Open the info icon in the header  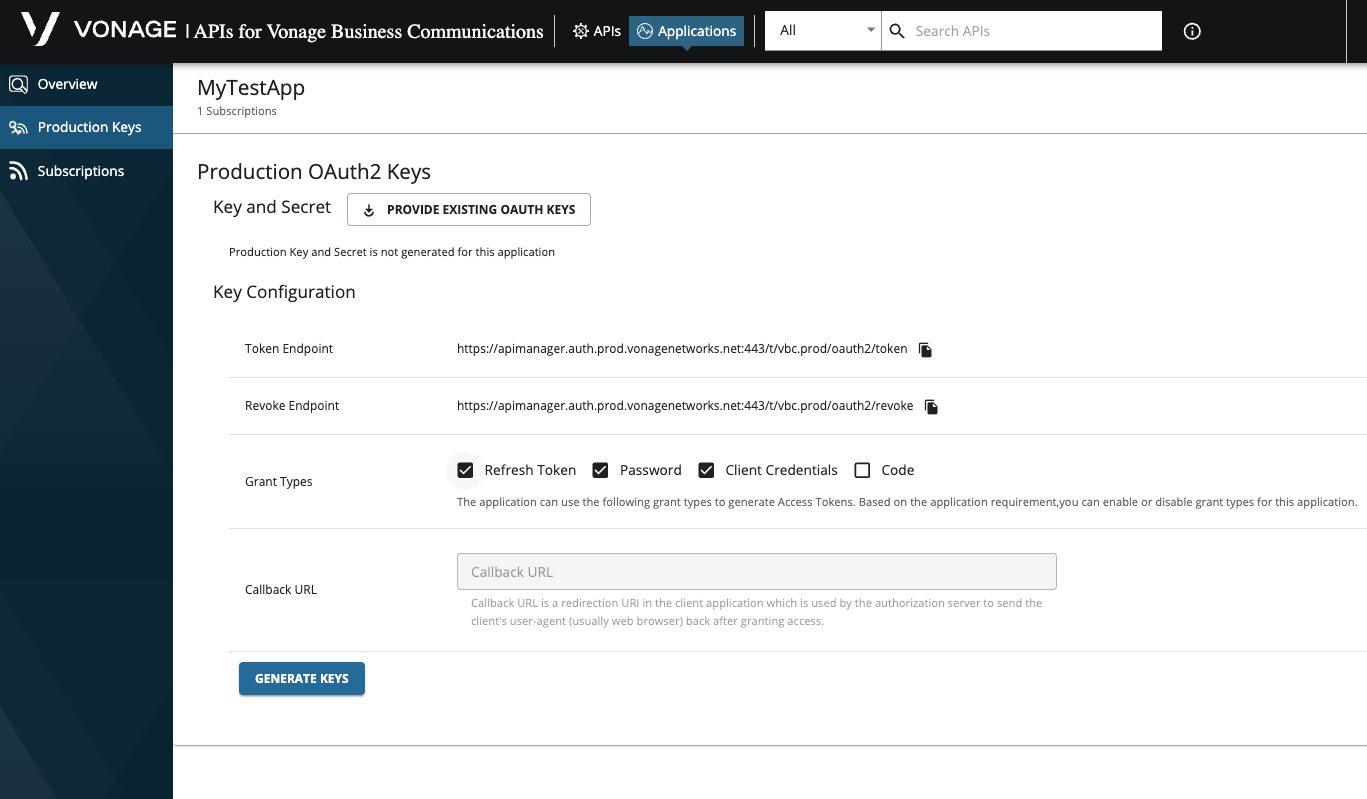[x=1192, y=31]
